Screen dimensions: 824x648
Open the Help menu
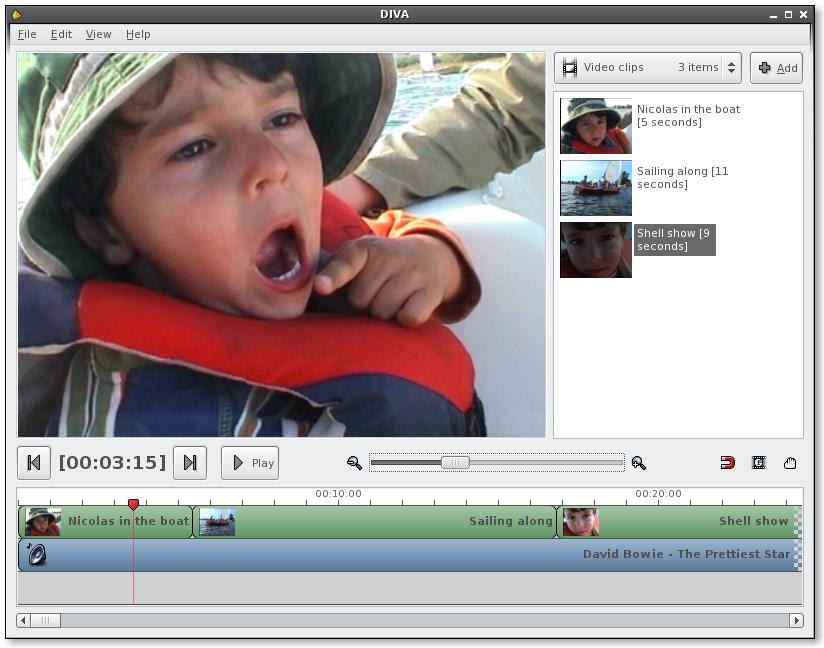tap(138, 34)
